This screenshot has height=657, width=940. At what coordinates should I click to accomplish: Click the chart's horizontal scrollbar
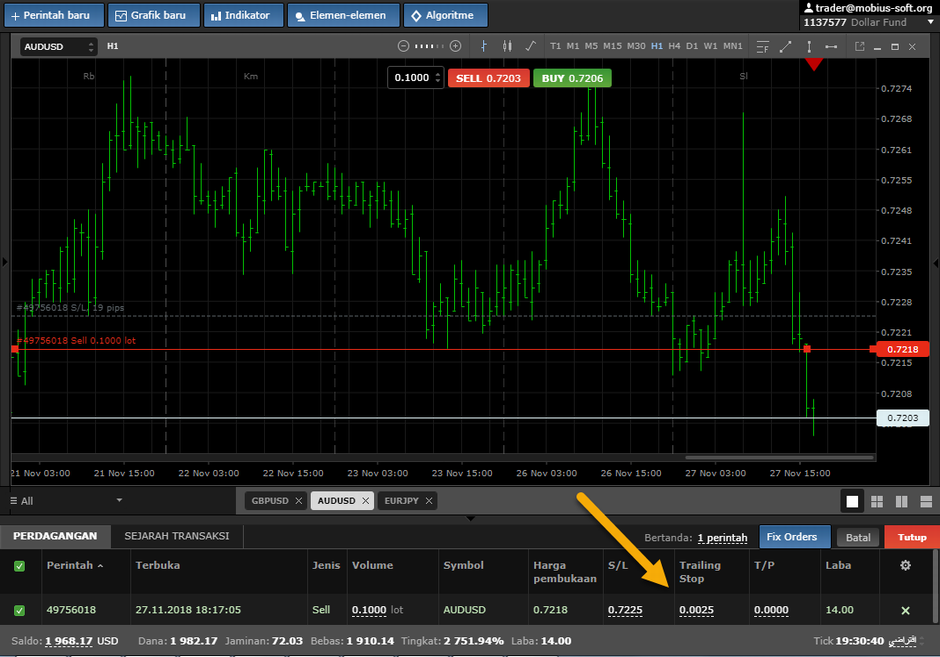click(779, 457)
